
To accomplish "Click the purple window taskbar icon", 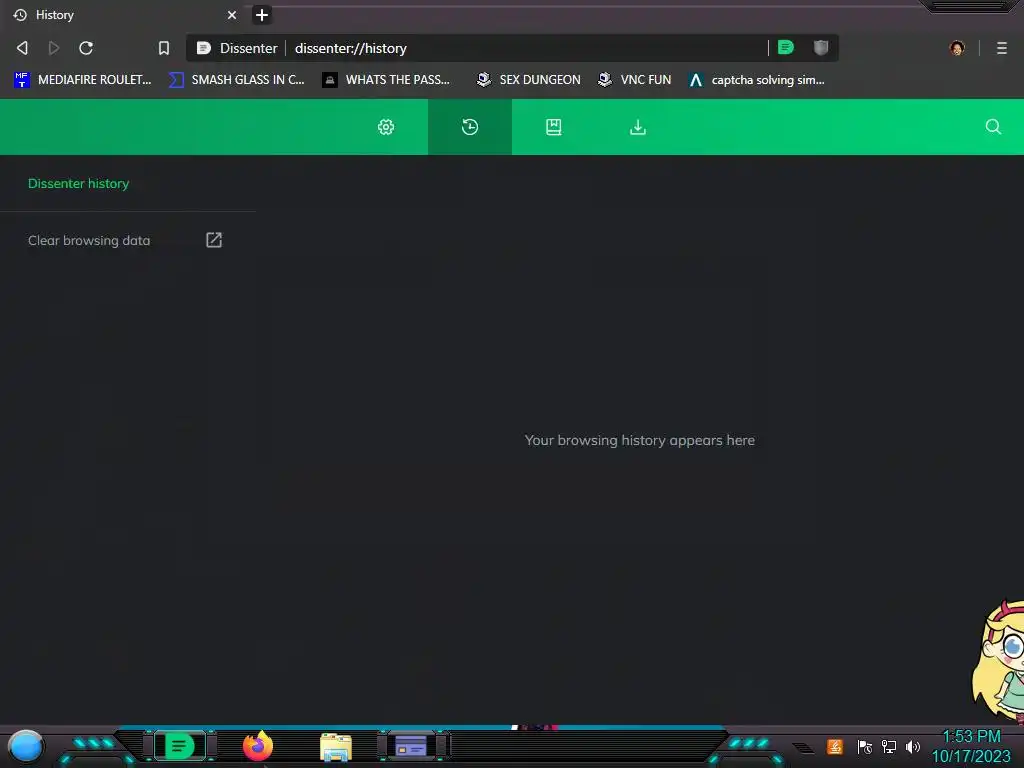I will pos(411,746).
